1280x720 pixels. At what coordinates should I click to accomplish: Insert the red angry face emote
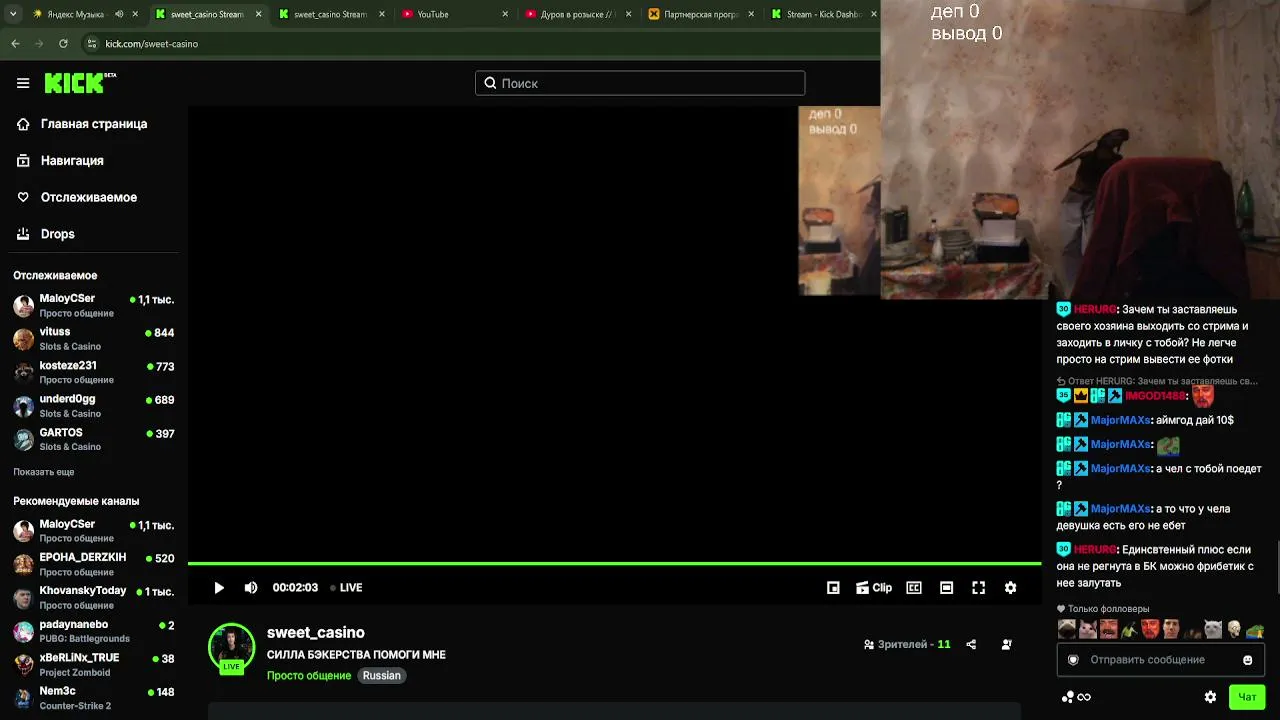pyautogui.click(x=1150, y=629)
